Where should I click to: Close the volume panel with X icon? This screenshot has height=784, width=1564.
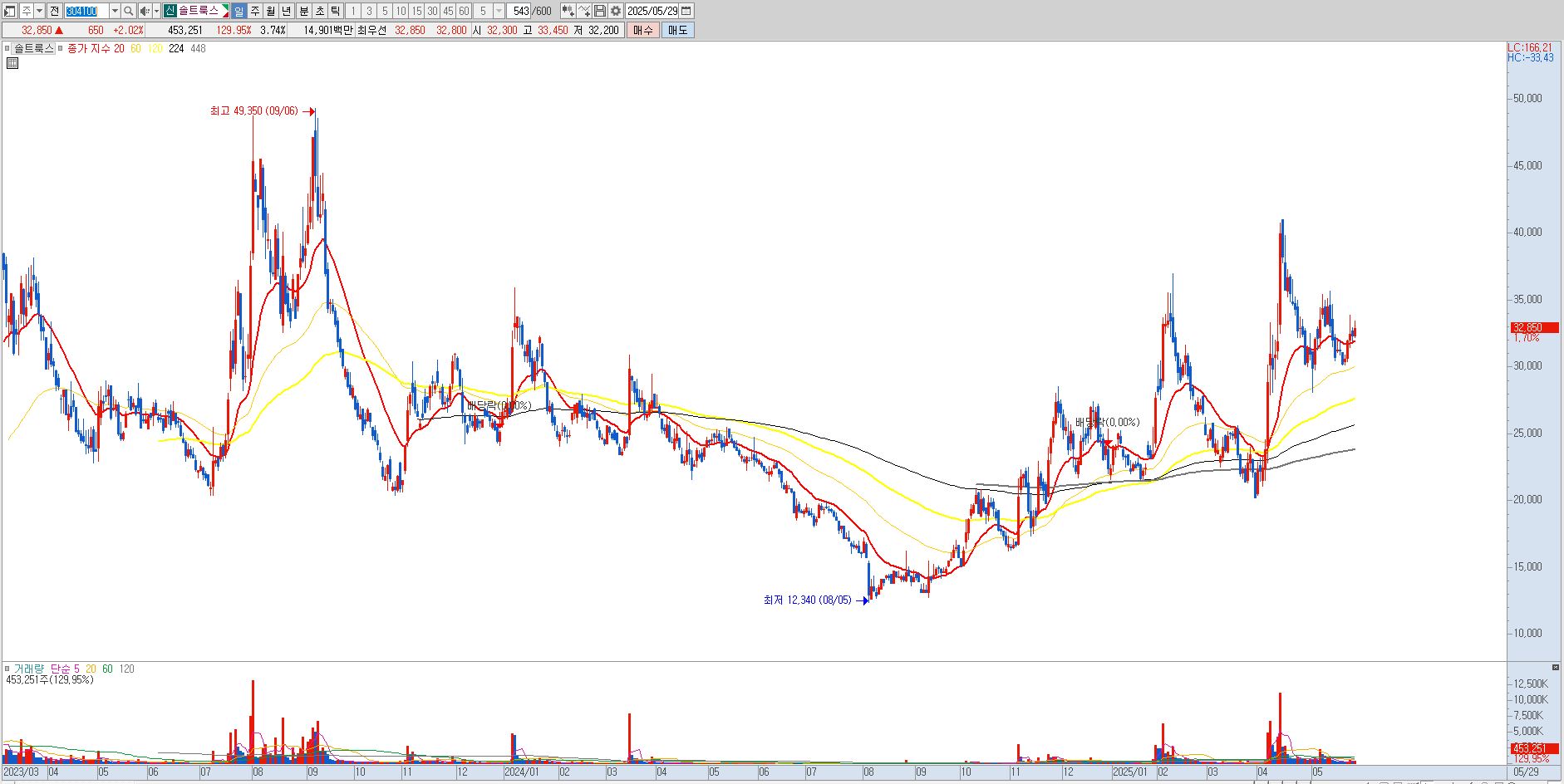coord(1555,668)
